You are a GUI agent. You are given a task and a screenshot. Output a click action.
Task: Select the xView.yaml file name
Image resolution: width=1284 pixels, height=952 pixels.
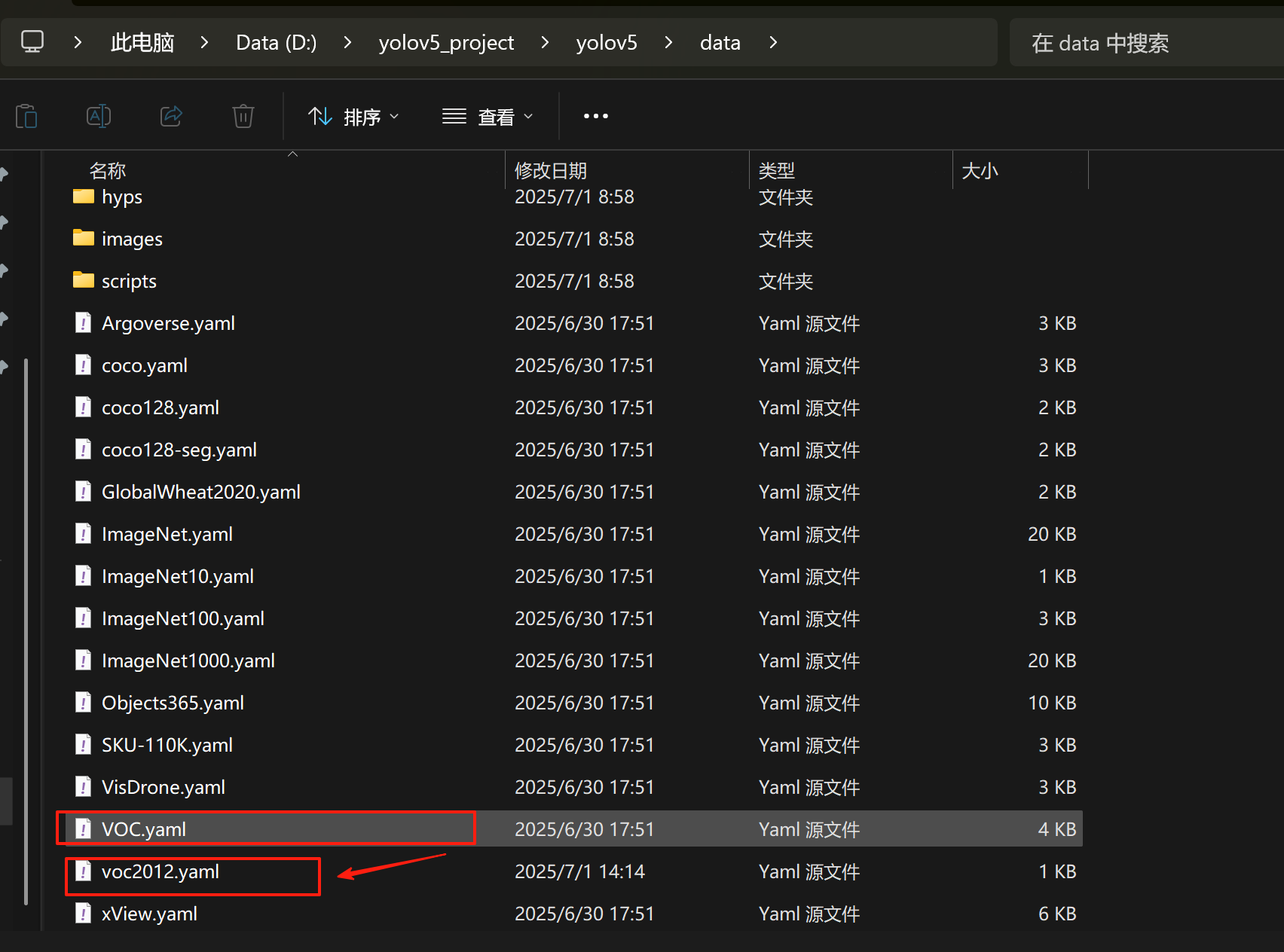pos(149,914)
